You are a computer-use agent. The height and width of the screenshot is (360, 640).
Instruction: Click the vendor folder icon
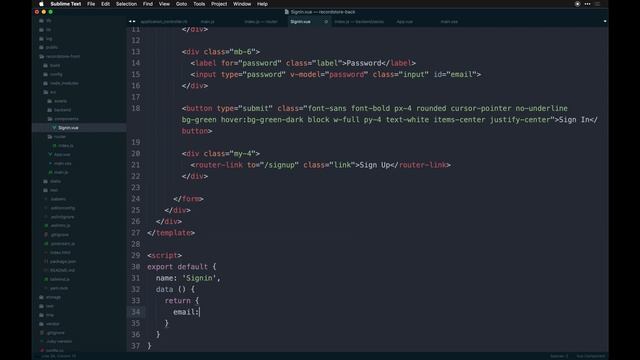(x=41, y=324)
